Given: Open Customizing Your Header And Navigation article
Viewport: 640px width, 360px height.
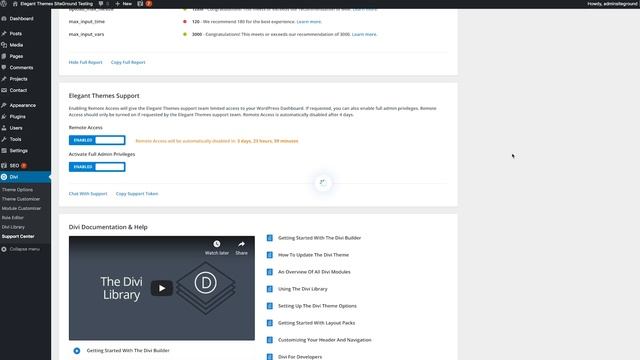Looking at the screenshot, I should click(x=324, y=340).
